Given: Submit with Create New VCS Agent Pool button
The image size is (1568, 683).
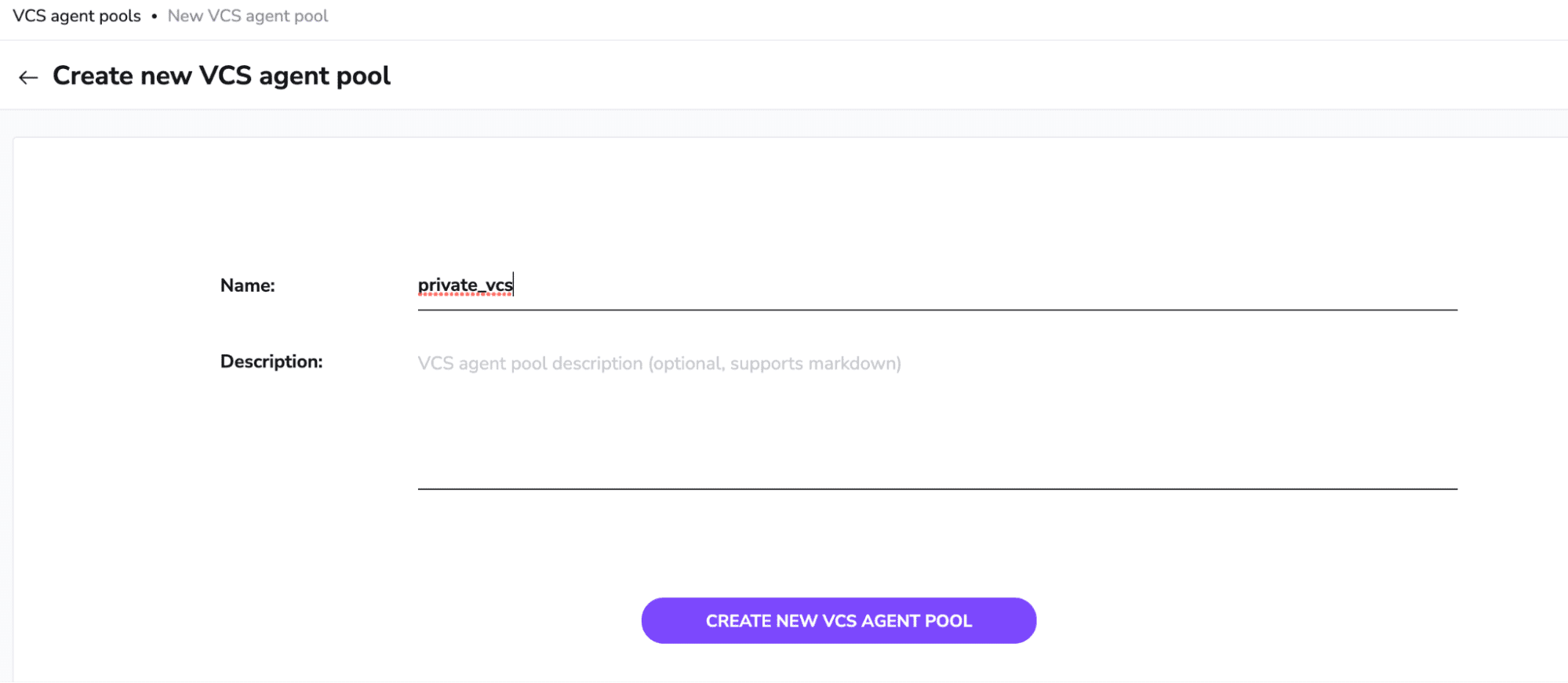Looking at the screenshot, I should (x=839, y=620).
